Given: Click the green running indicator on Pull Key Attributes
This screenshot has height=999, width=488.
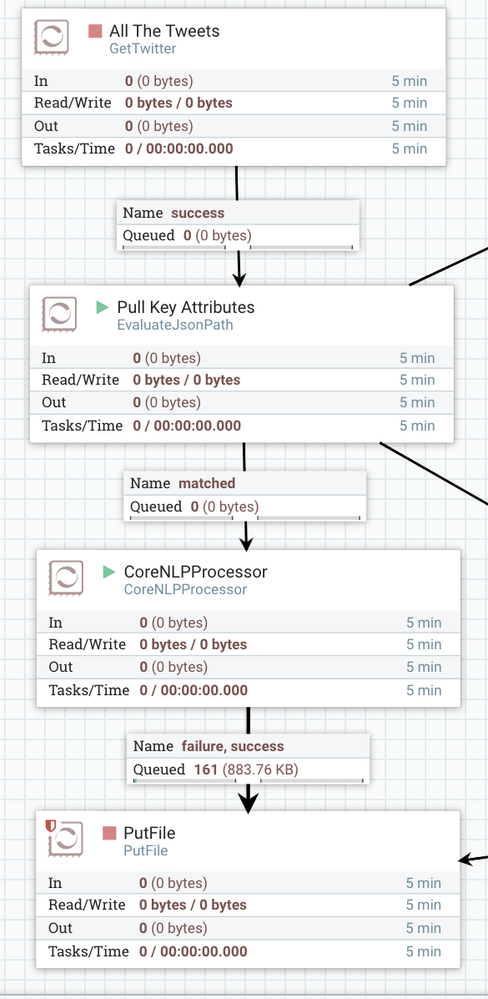Looking at the screenshot, I should [103, 307].
